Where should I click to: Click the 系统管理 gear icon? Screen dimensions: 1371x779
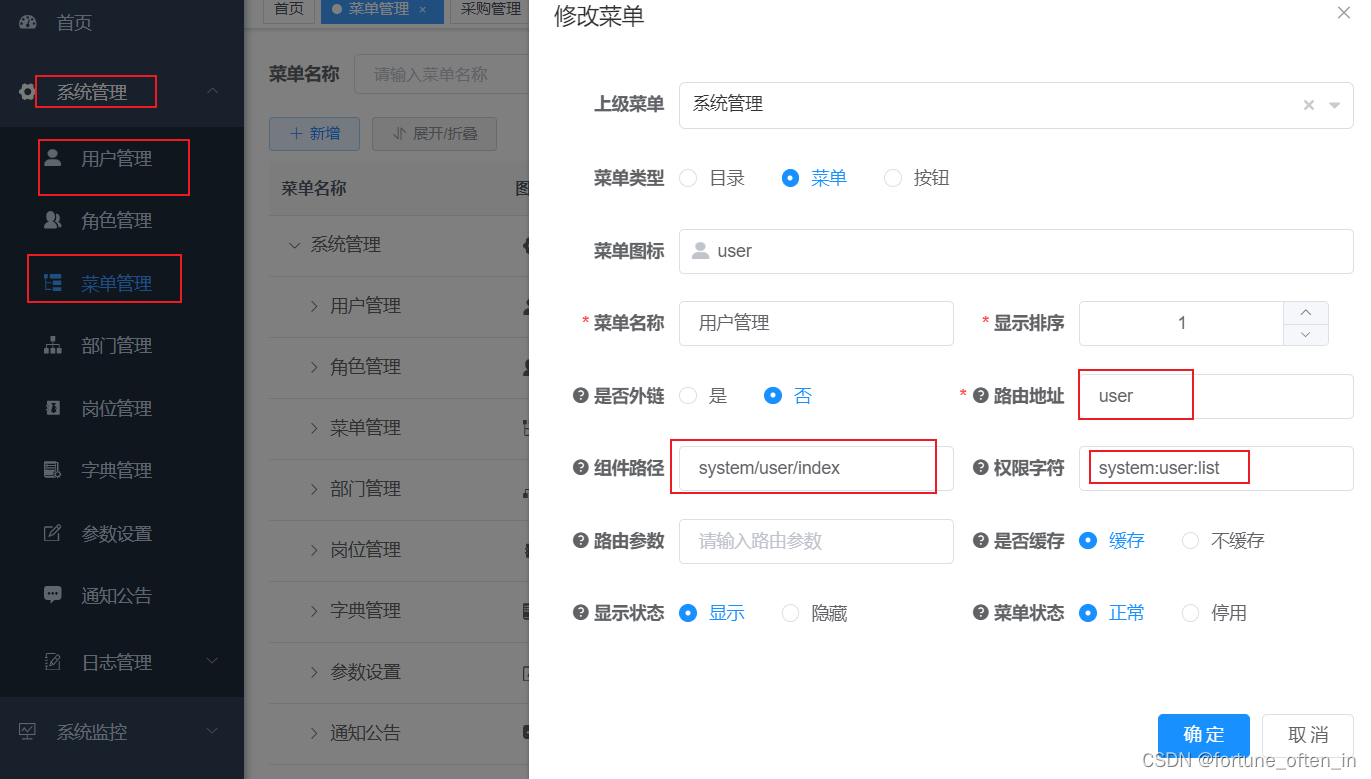[27, 92]
